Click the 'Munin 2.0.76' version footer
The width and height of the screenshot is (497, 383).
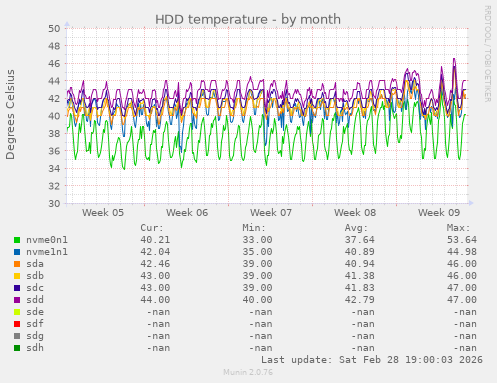click(x=248, y=372)
